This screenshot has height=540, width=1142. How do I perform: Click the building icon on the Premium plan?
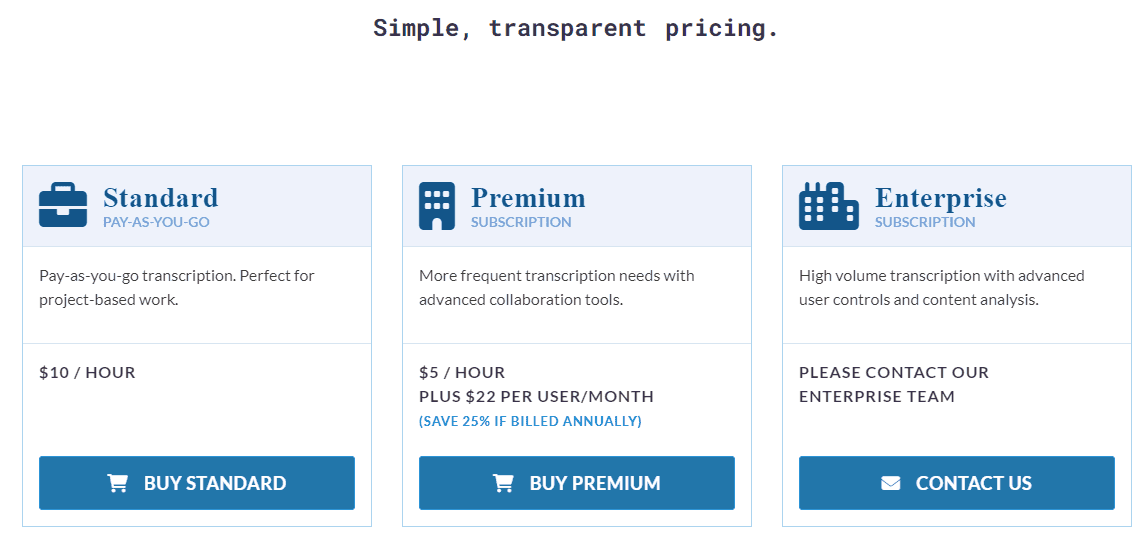tap(437, 206)
